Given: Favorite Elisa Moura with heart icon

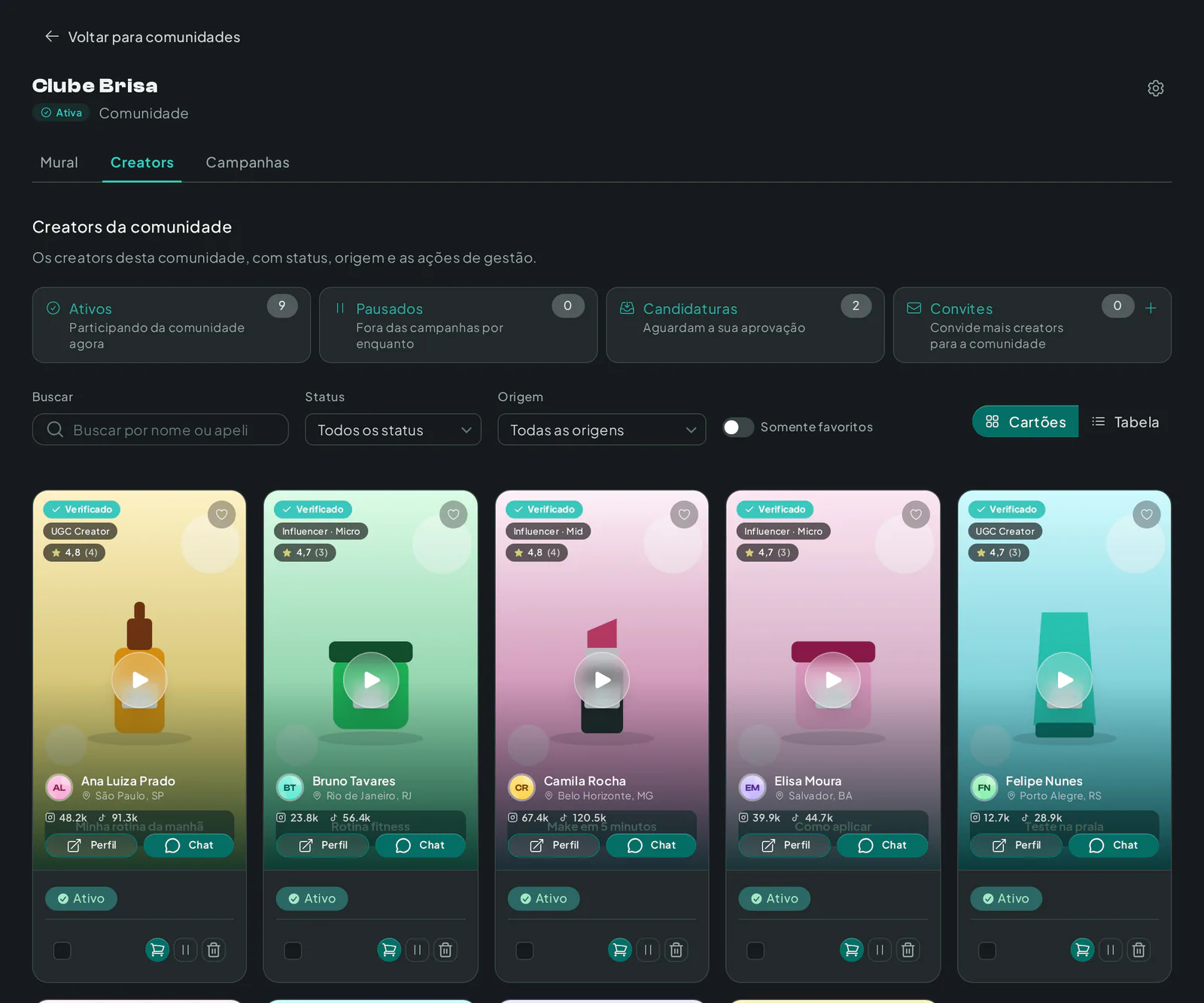Looking at the screenshot, I should 916,515.
